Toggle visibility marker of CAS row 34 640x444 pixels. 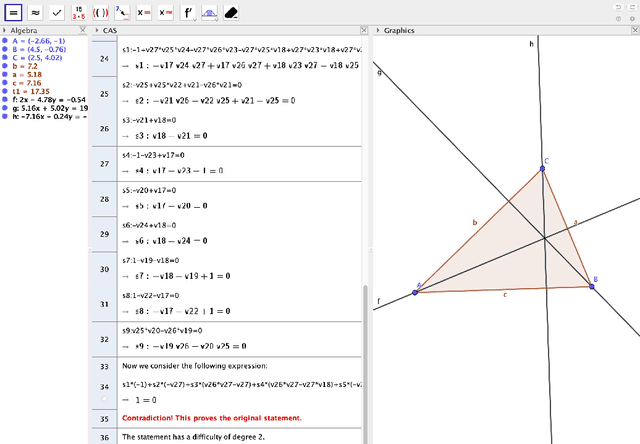[x=103, y=399]
